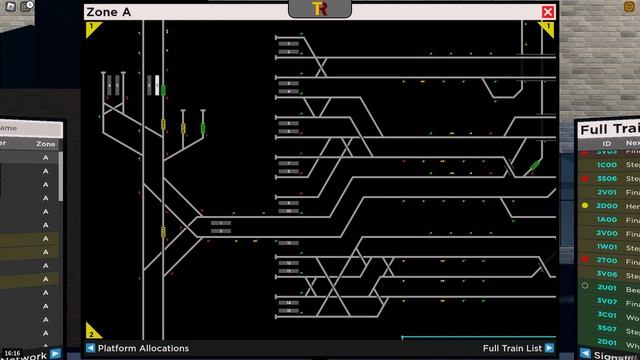Screen dimensions: 640x360
Task: Click the orange icon in top-right corner
Action: 629,7
